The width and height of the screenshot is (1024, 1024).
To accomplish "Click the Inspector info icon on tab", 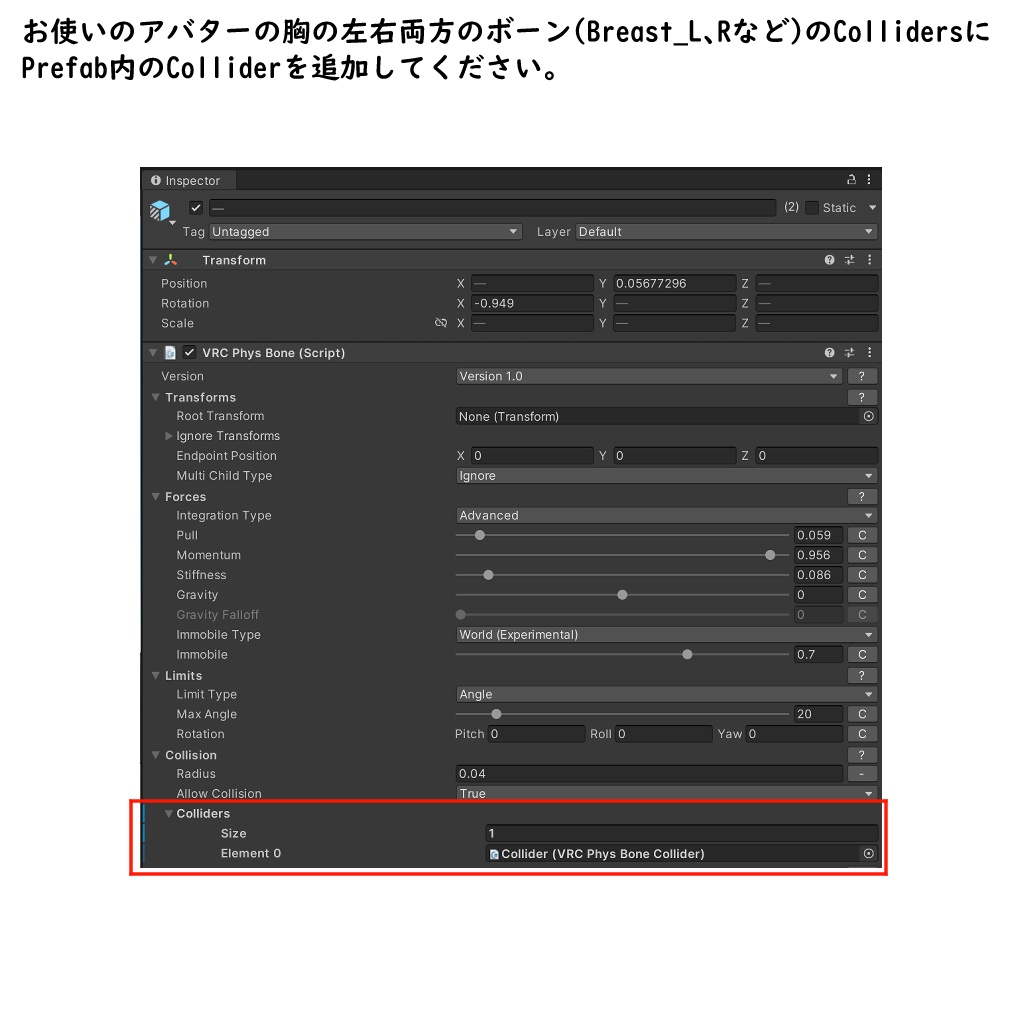I will pyautogui.click(x=155, y=180).
